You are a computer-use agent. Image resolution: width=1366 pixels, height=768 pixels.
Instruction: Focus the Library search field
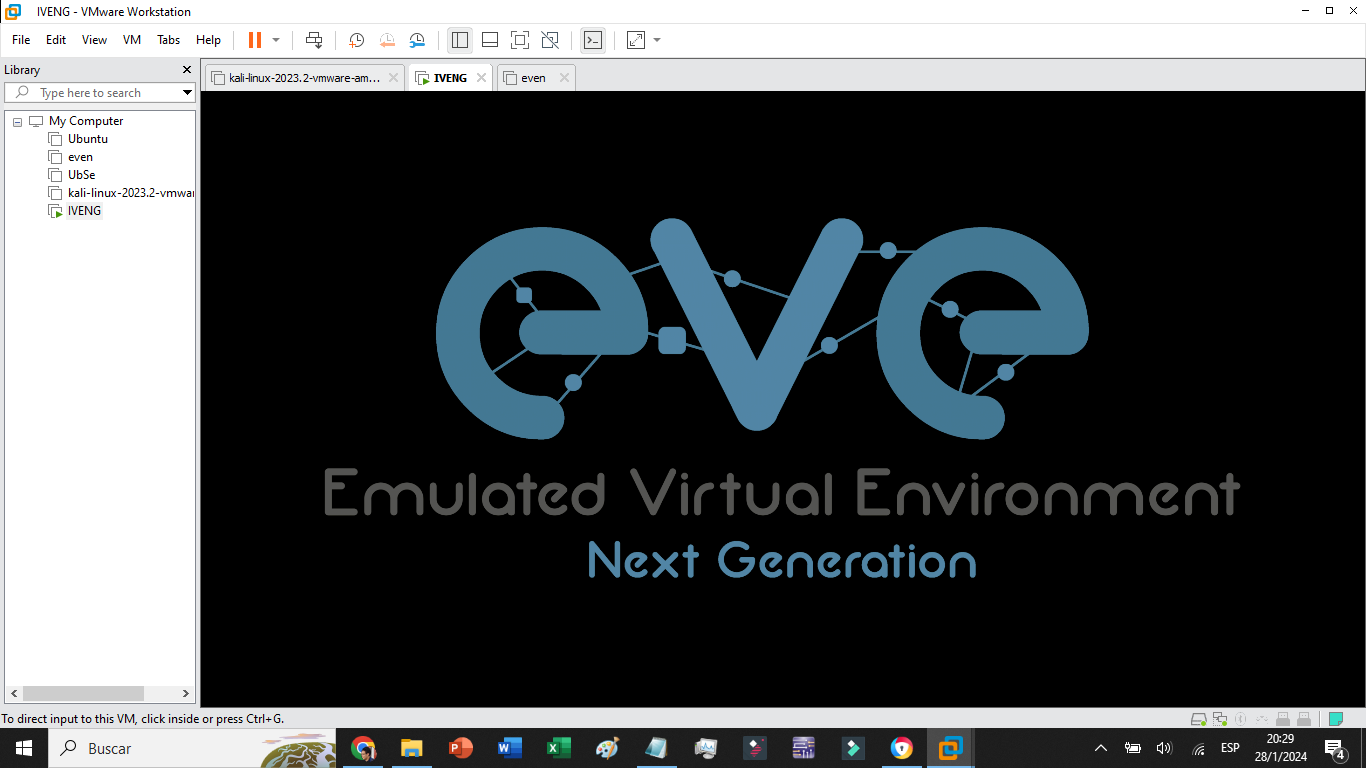100,93
